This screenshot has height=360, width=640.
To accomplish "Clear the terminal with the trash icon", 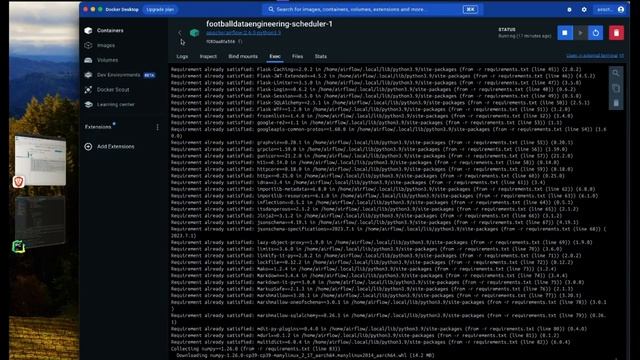I will point(616,103).
